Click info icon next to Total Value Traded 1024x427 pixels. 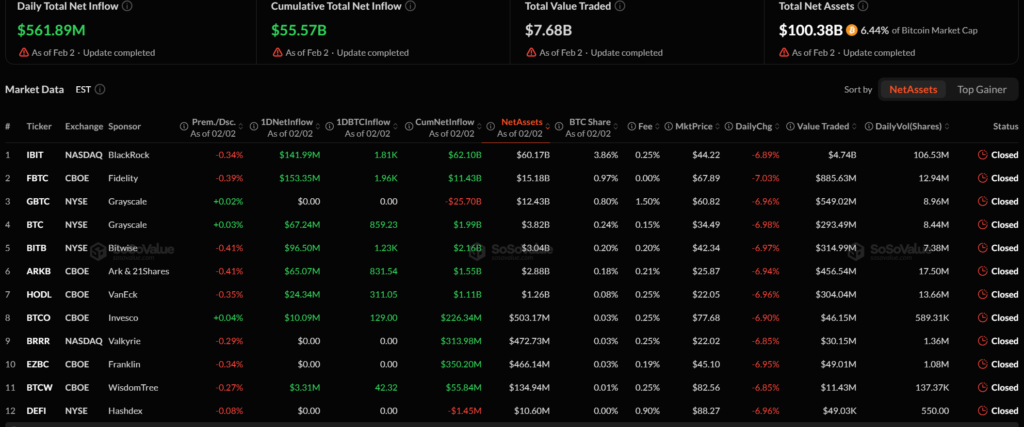620,6
